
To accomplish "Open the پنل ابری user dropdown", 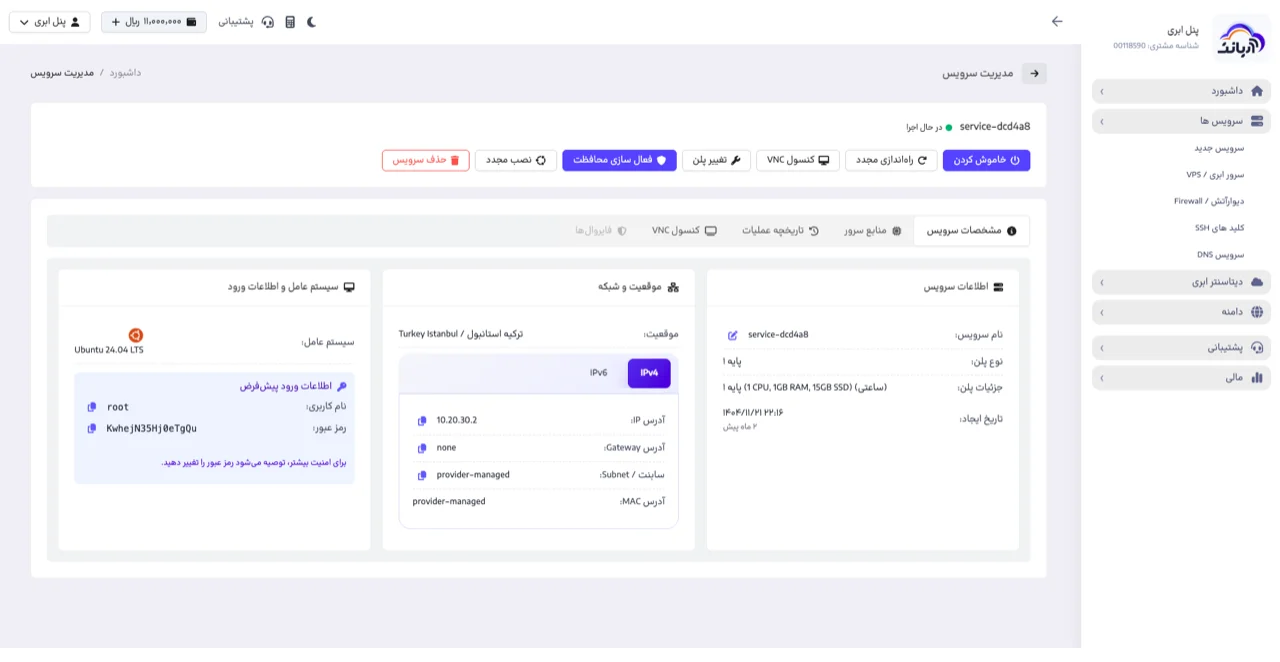I will tap(49, 22).
